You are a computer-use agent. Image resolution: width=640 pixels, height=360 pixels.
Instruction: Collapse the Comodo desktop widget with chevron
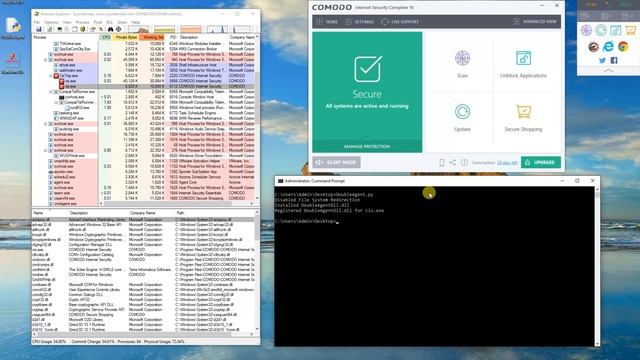pos(608,71)
